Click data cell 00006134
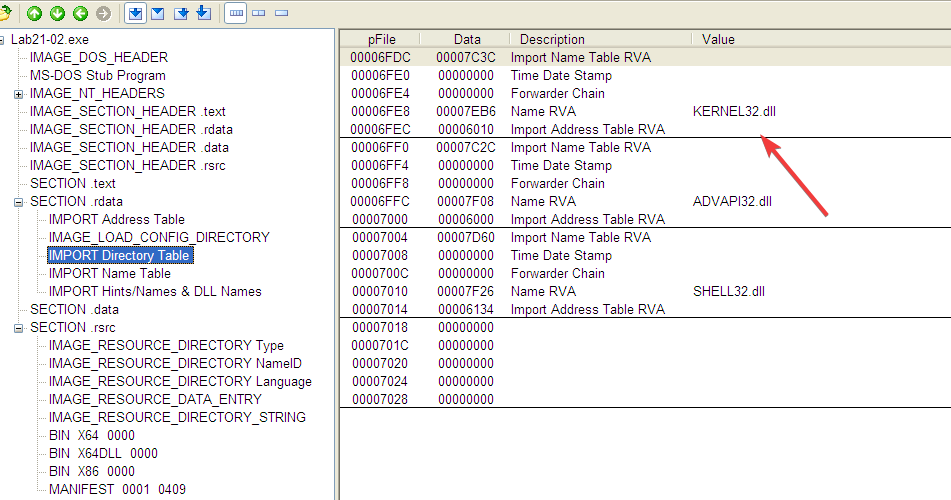951x500 pixels. [x=466, y=309]
